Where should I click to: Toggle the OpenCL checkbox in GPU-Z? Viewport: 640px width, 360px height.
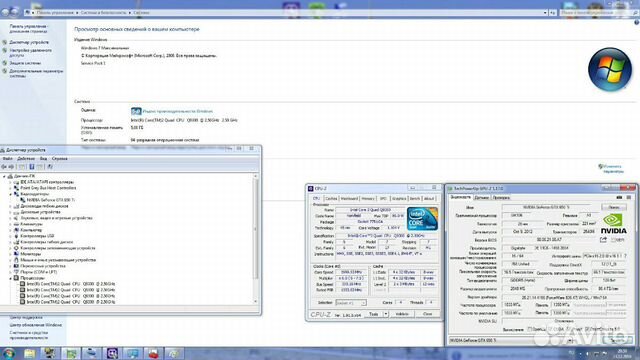(529, 329)
